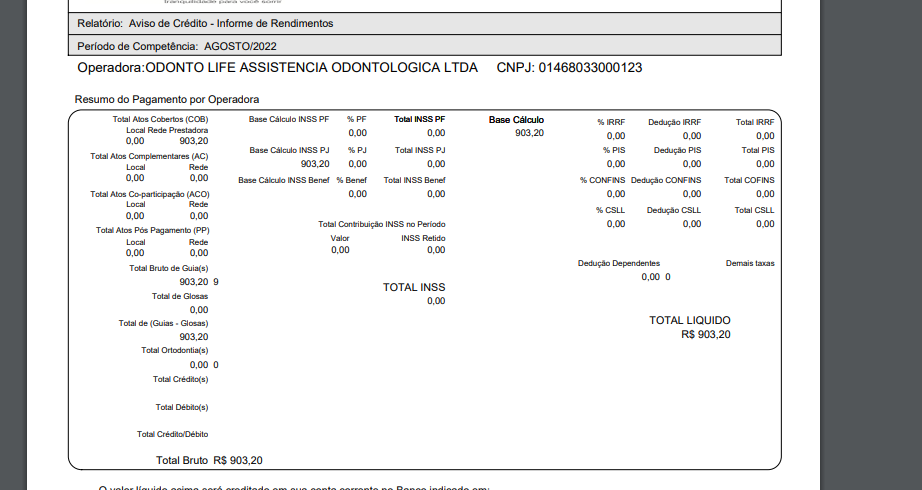Click the label 'Total Crédito(s)'
The width and height of the screenshot is (922, 490).
pyautogui.click(x=181, y=379)
